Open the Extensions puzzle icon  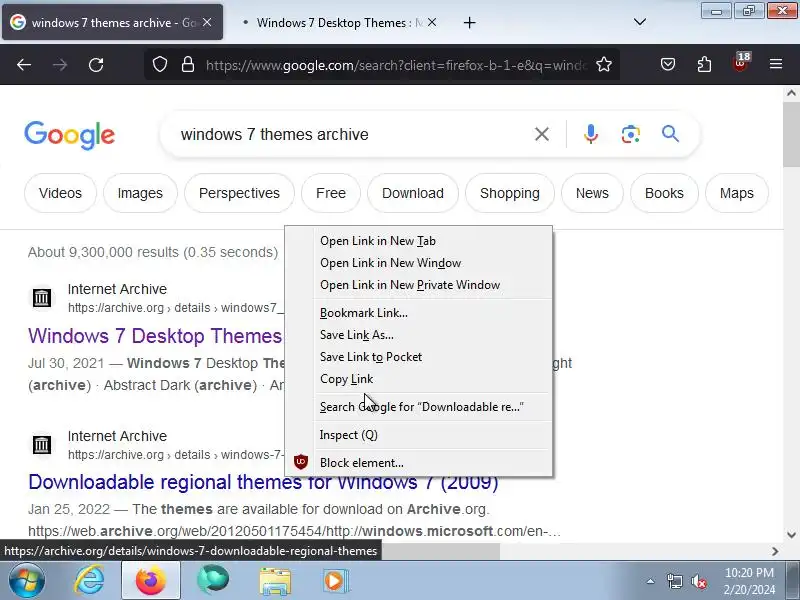point(704,65)
